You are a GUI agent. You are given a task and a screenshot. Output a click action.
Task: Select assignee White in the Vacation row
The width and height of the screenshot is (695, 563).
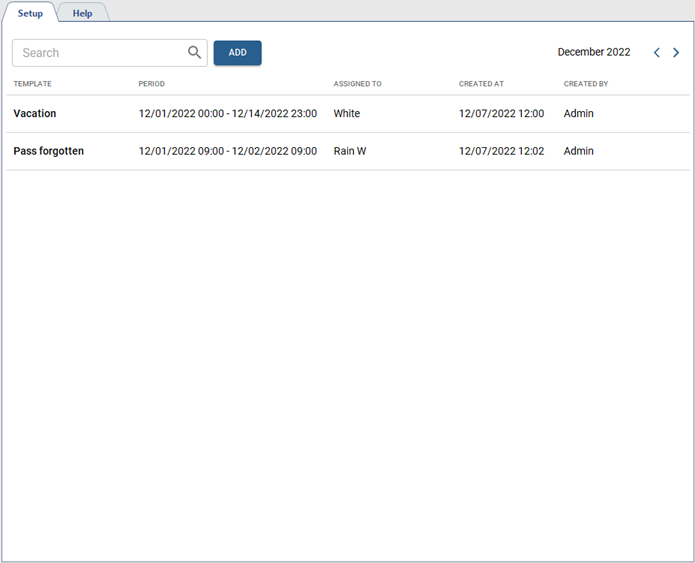click(347, 114)
